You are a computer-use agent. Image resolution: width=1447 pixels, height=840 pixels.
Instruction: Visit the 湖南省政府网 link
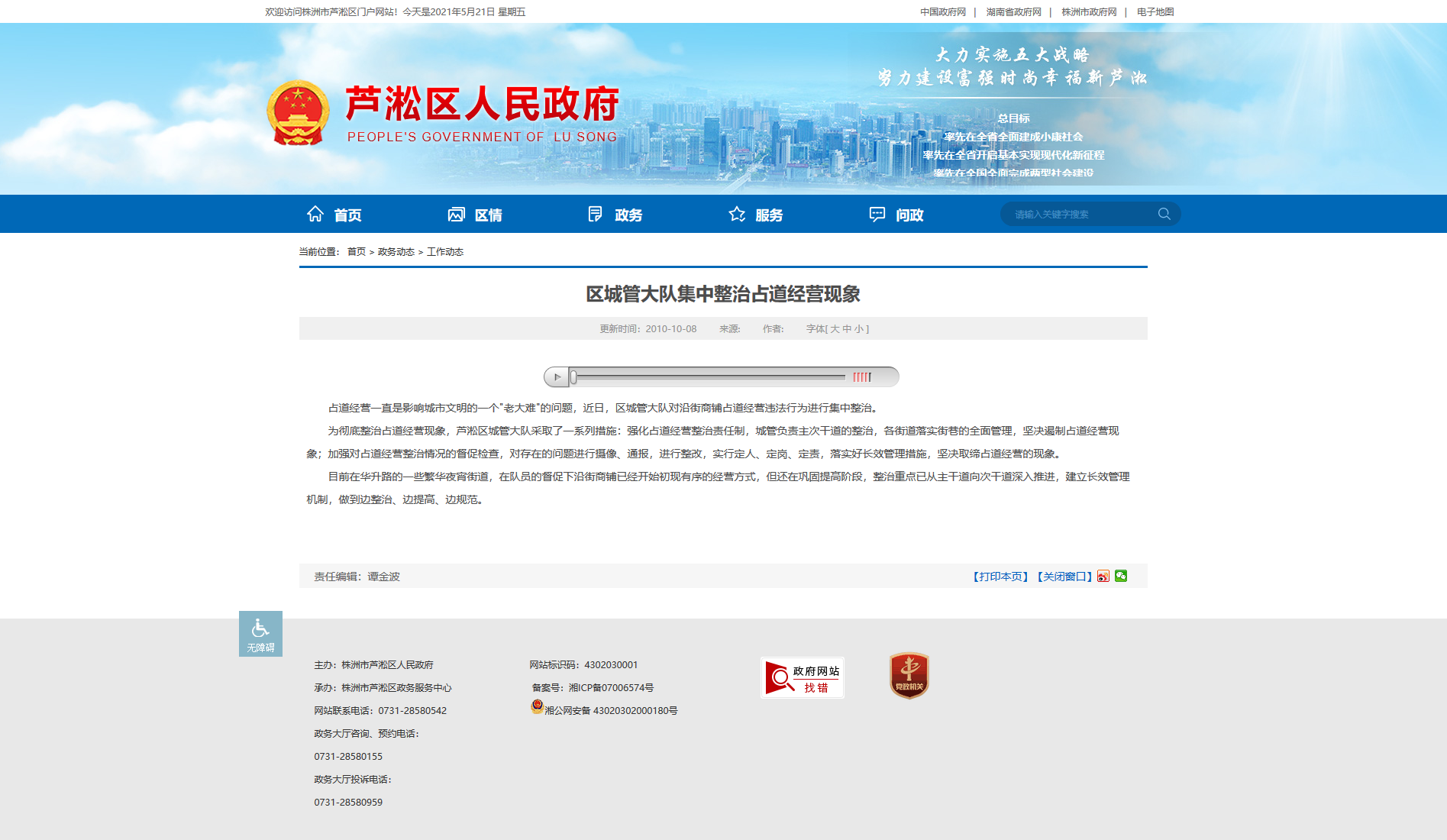point(1013,11)
